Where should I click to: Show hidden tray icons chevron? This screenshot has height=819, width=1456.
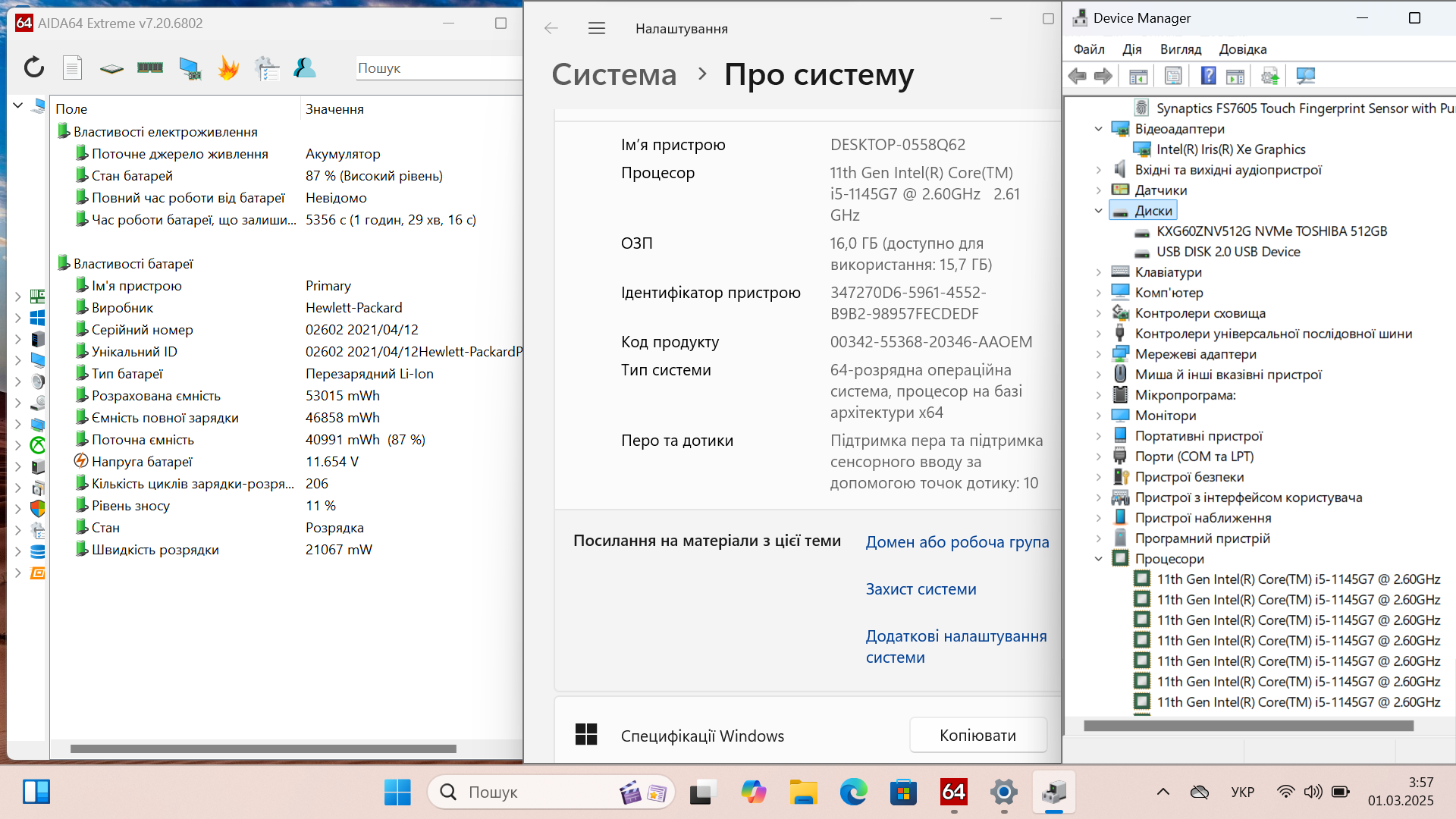pyautogui.click(x=1163, y=792)
